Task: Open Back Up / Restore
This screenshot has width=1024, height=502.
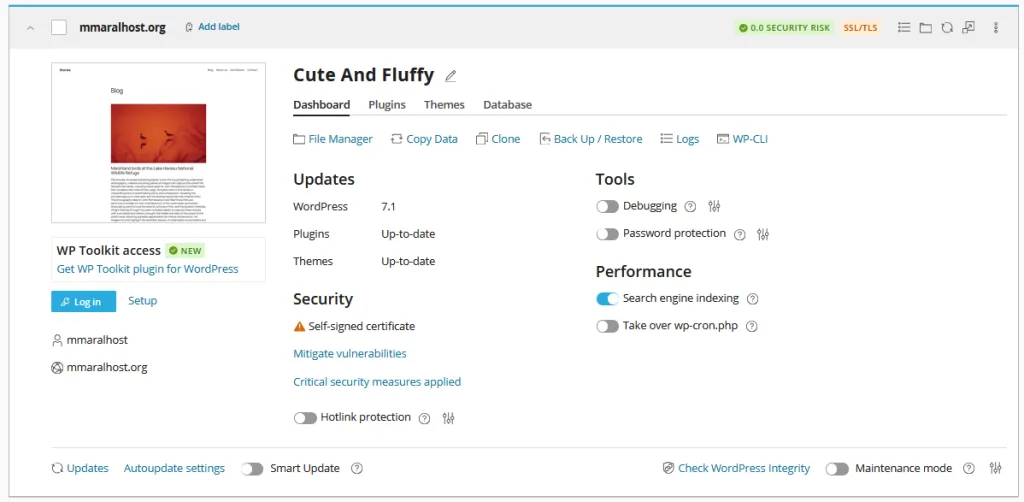Action: [x=590, y=139]
